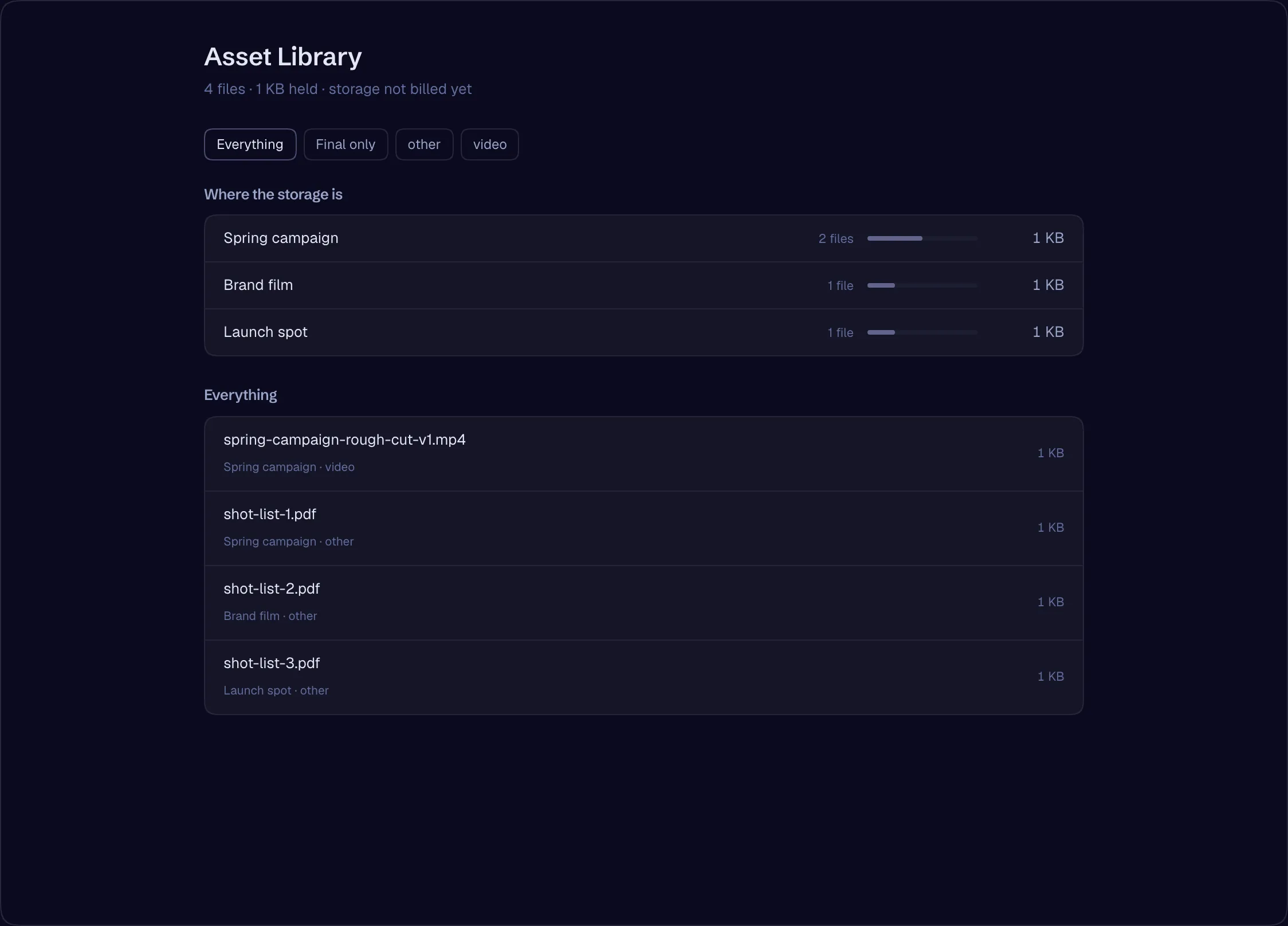
Task: Click 'Spring campaign · other' subtitle
Action: [288, 542]
